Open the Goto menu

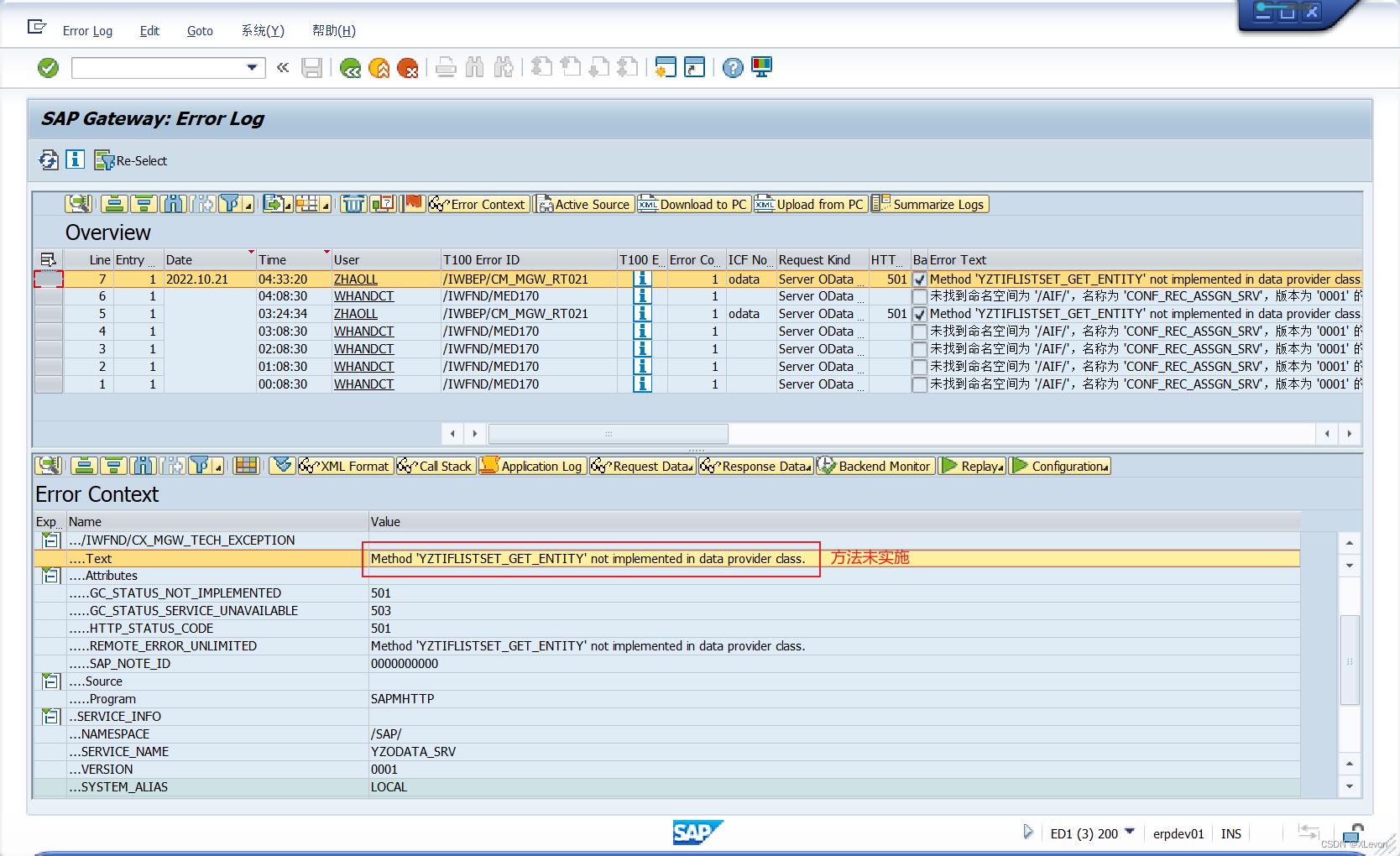[200, 31]
